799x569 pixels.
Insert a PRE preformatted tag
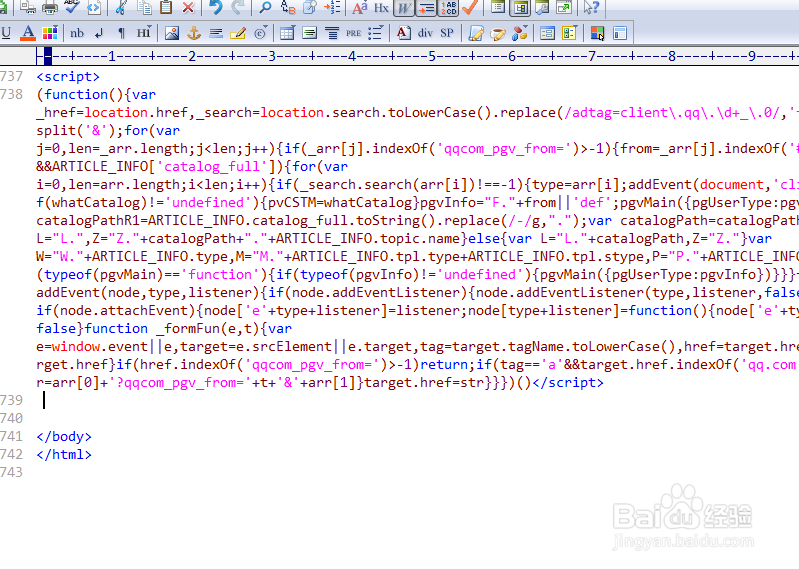(354, 33)
